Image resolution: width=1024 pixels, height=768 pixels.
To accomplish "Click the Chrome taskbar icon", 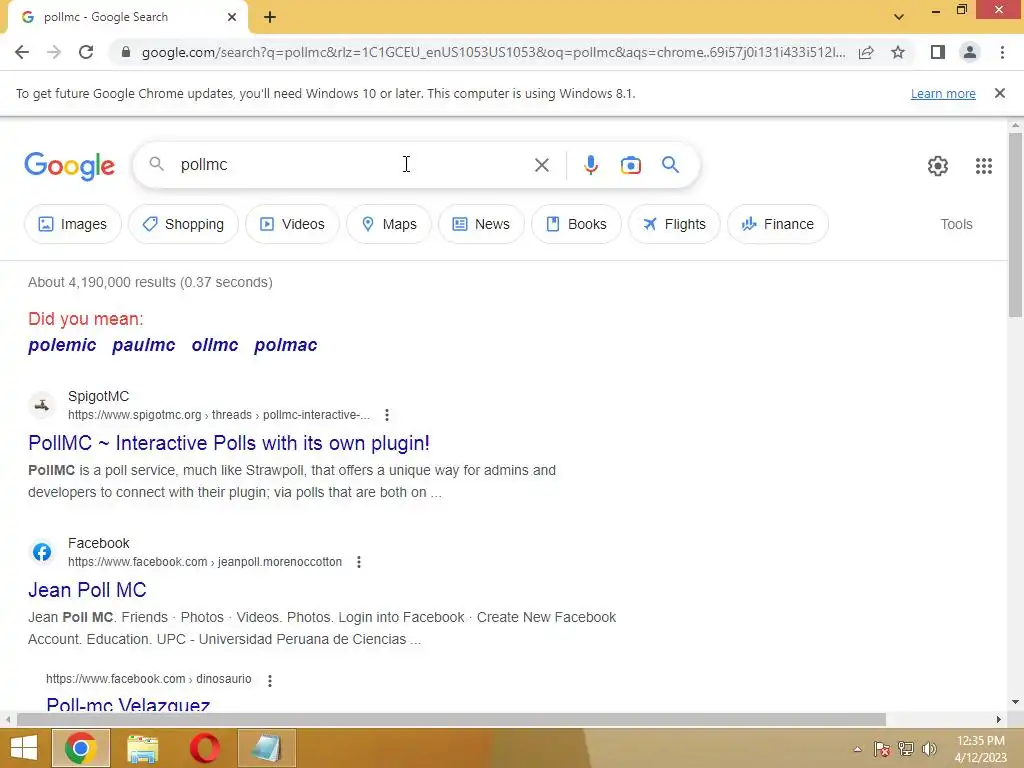I will 81,748.
